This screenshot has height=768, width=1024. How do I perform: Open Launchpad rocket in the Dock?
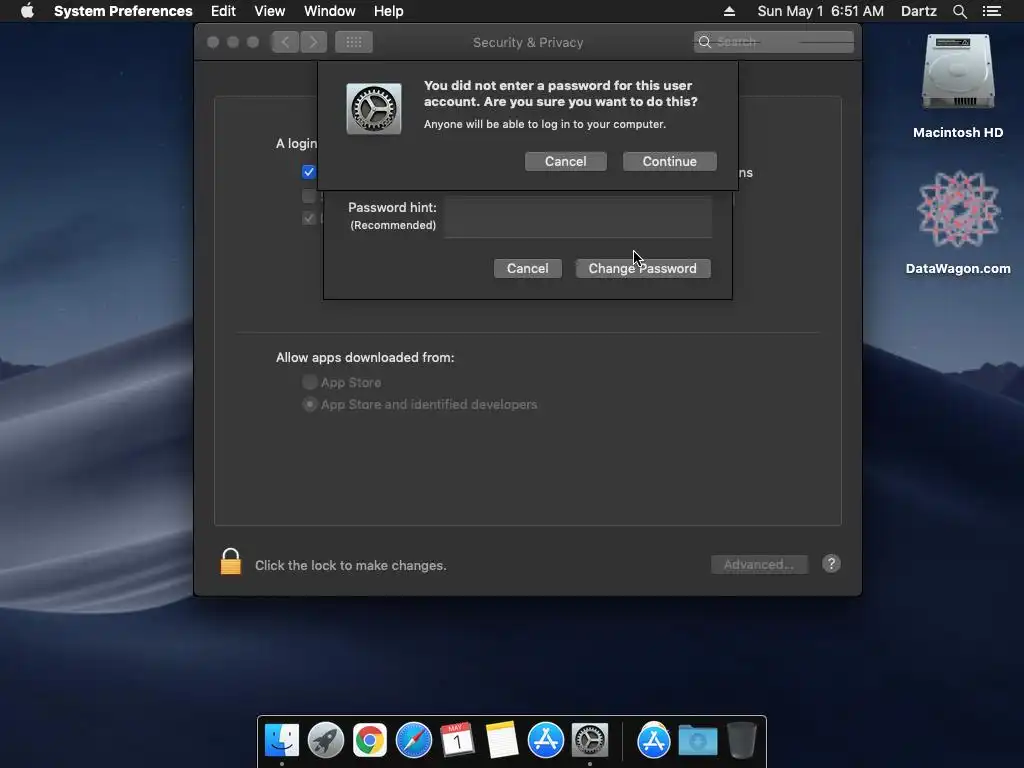pos(326,740)
